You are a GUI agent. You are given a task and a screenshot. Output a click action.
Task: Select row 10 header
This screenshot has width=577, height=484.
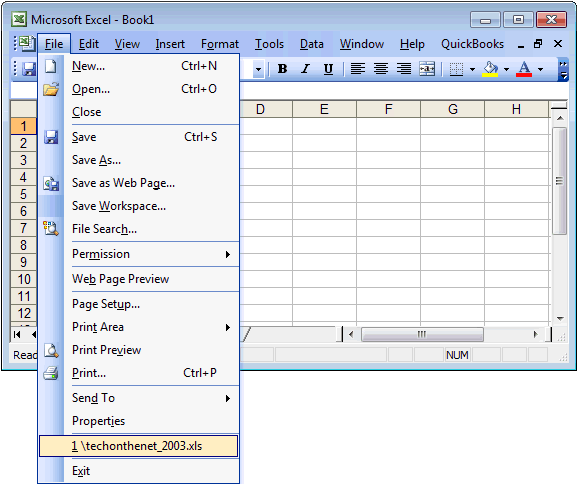click(24, 279)
